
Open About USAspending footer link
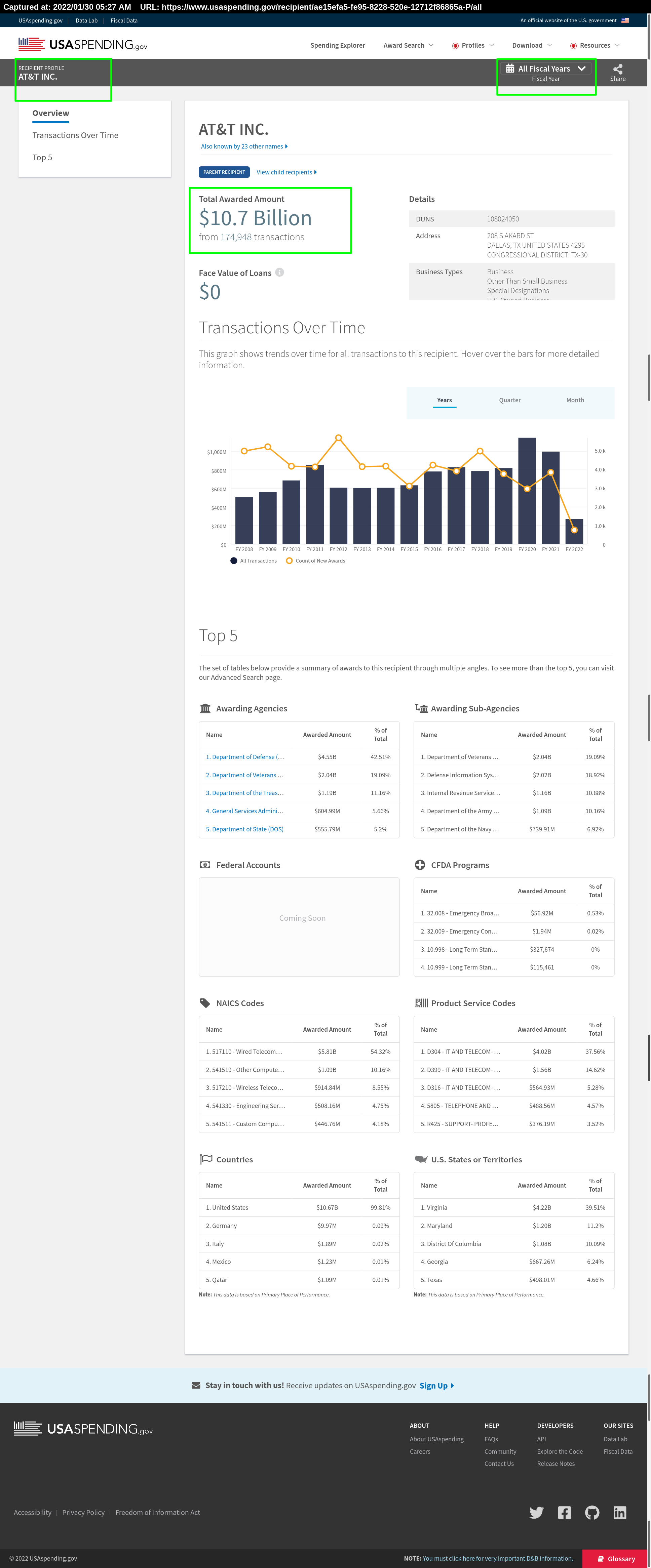tap(437, 1439)
